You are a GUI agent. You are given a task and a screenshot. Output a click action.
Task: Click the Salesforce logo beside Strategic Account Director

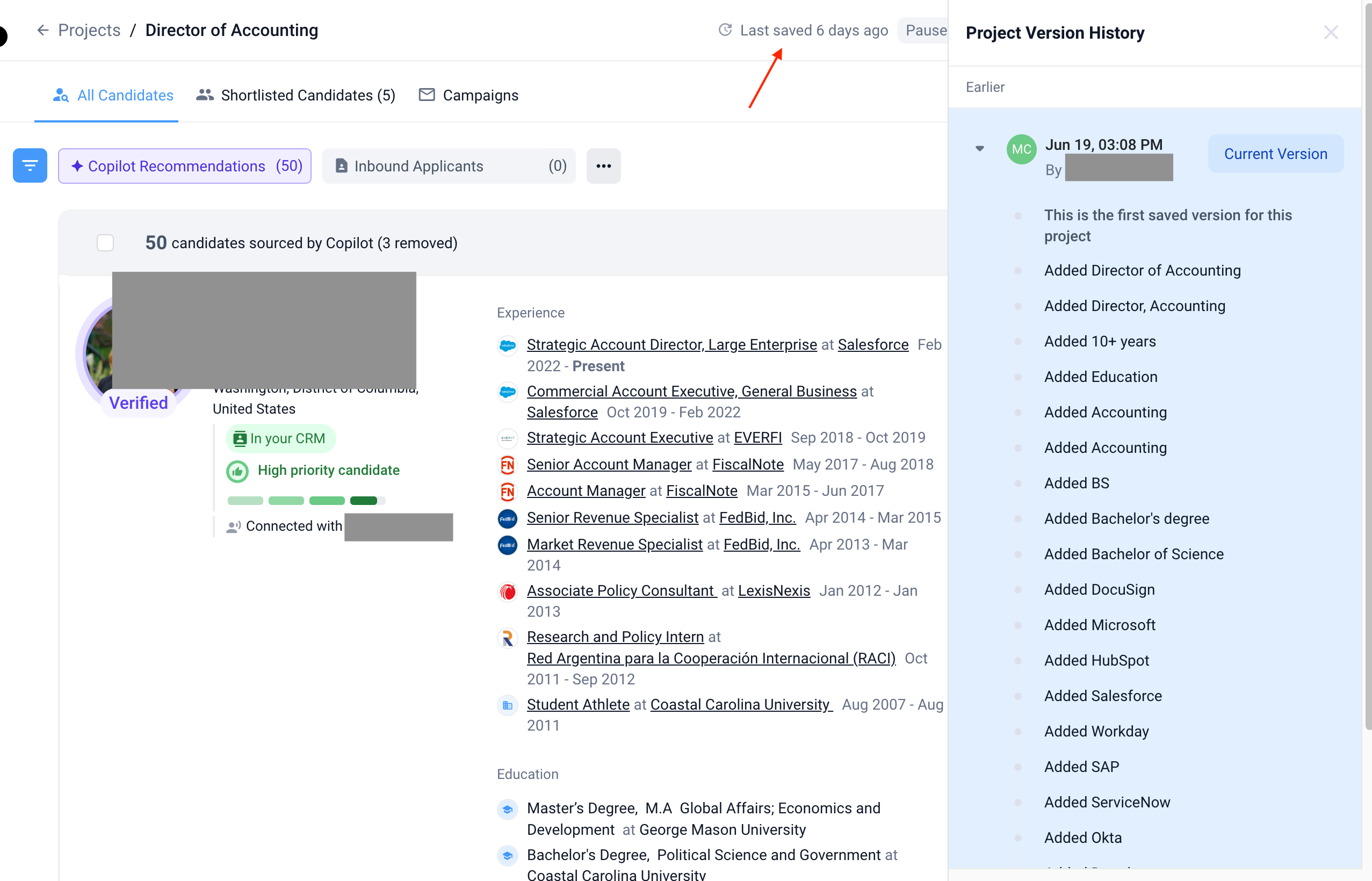tap(507, 345)
